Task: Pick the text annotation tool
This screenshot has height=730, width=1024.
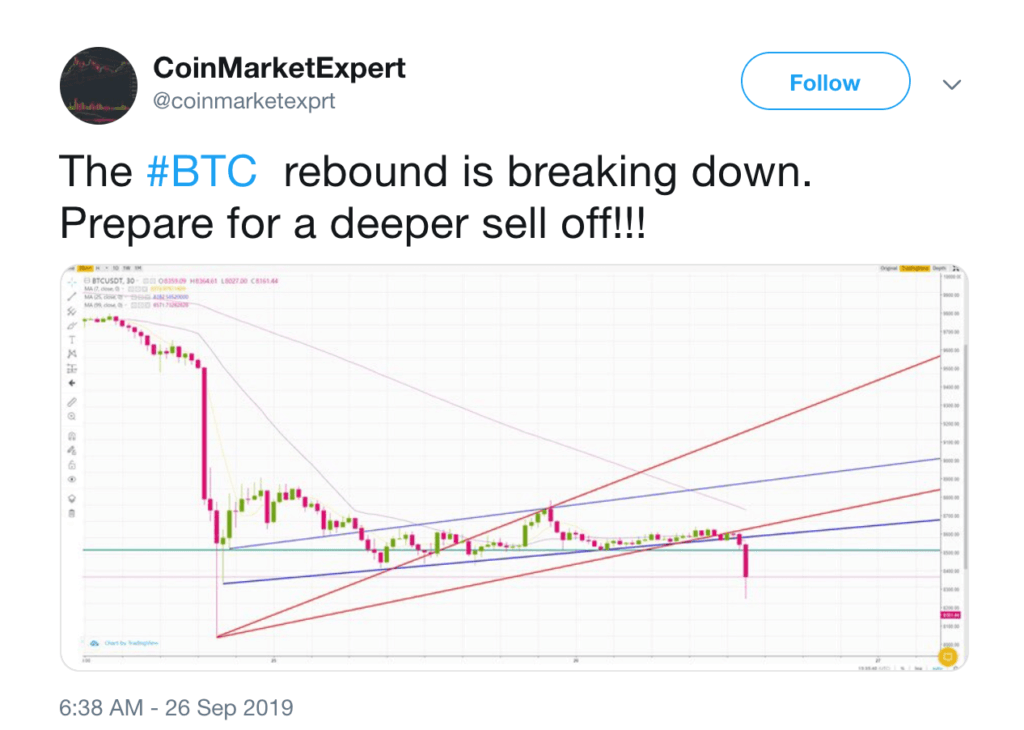Action: point(72,340)
